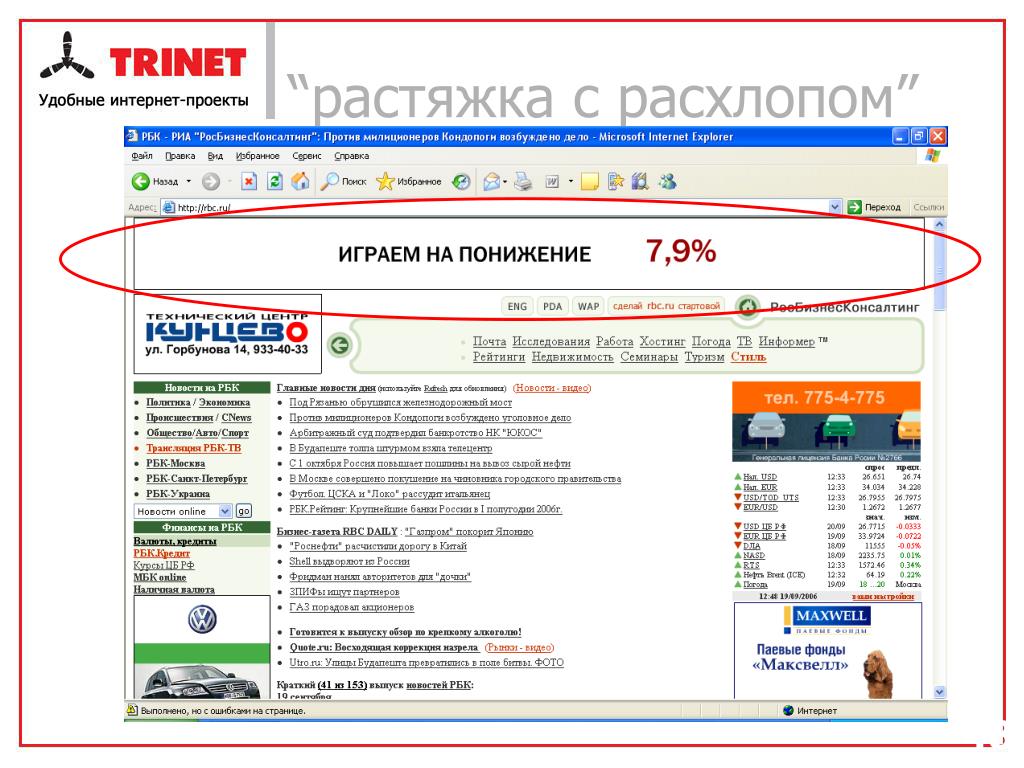Click the green arrow circle beside navigation links

point(340,345)
